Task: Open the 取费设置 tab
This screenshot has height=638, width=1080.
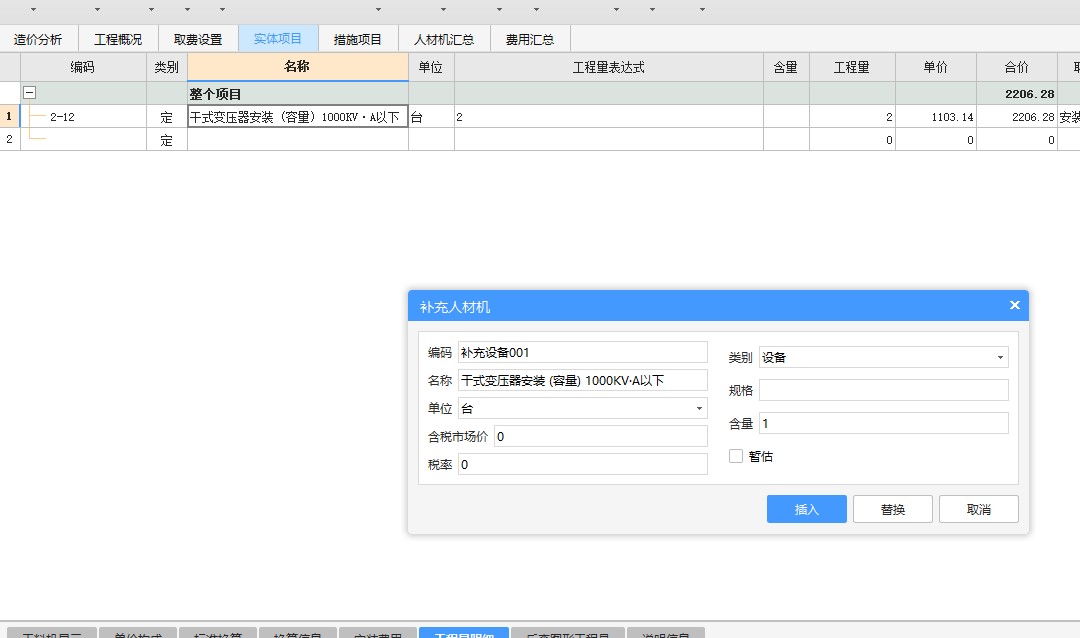Action: coord(198,39)
